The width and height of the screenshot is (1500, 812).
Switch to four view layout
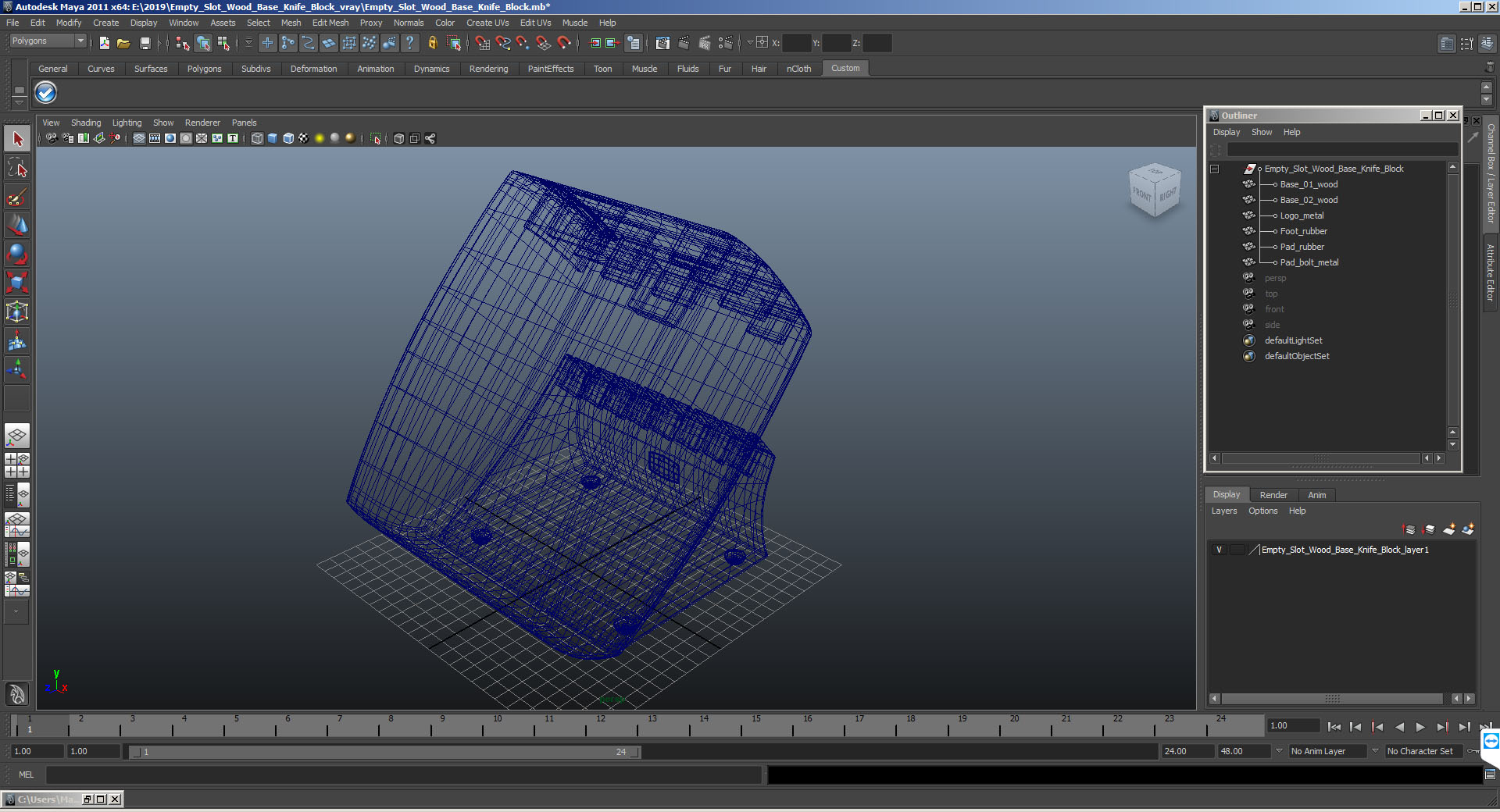click(x=17, y=465)
